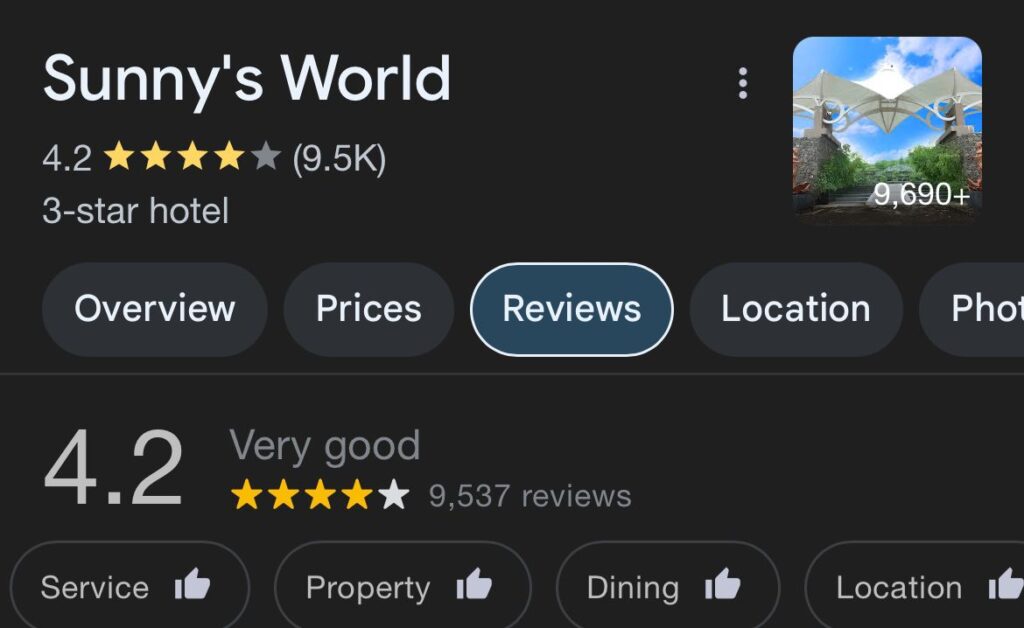Open the Overview tab

click(x=155, y=309)
